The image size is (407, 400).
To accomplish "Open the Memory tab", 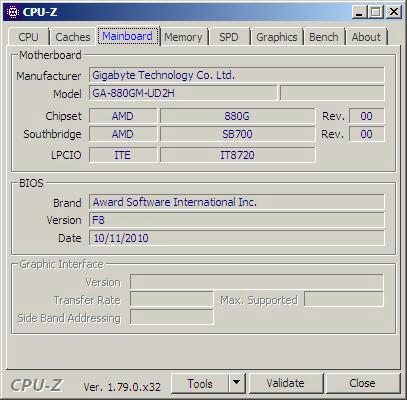I will pos(183,37).
